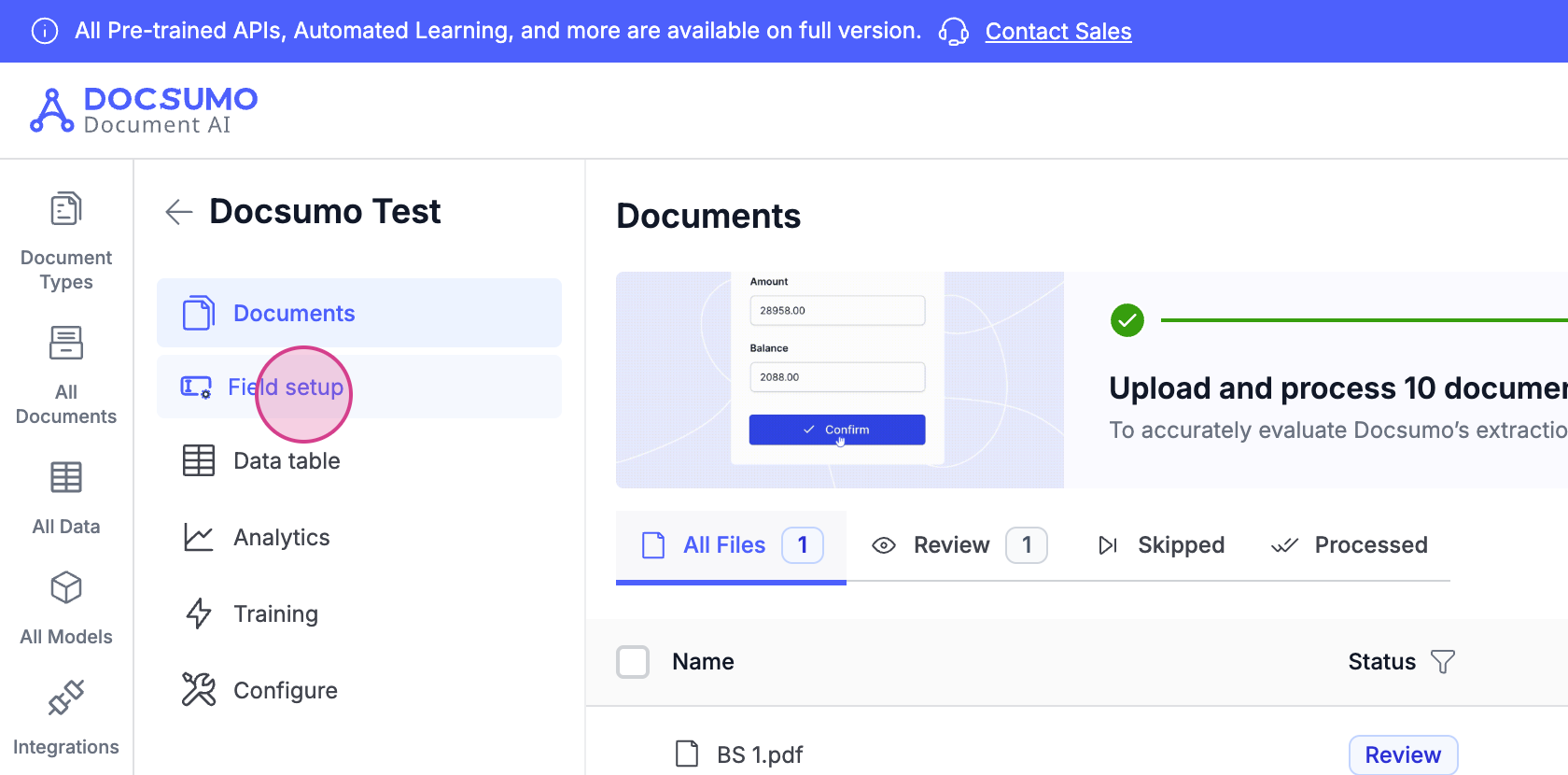
Task: Switch to the Skipped tab
Action: point(1161,545)
